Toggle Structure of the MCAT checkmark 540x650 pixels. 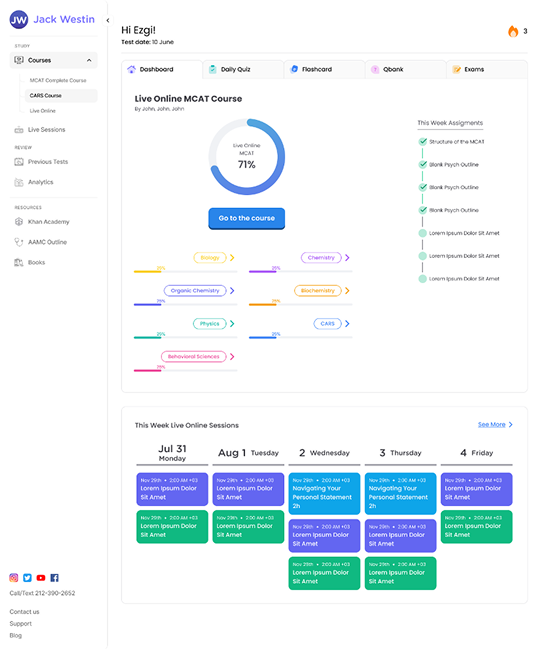(422, 142)
